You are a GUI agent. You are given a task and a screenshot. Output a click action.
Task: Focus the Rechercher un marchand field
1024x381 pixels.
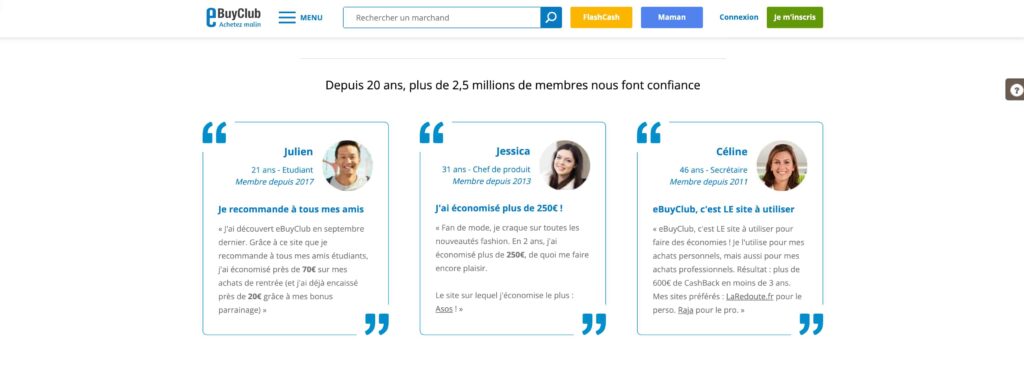(x=442, y=18)
